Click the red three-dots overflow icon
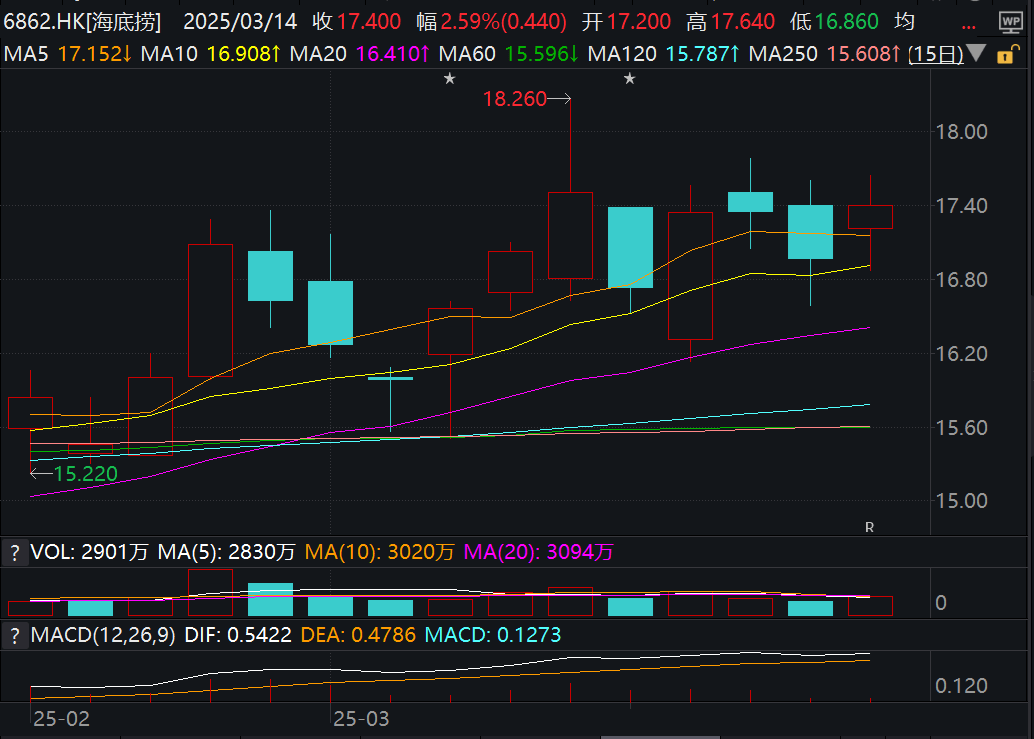Image resolution: width=1034 pixels, height=739 pixels. tap(969, 24)
